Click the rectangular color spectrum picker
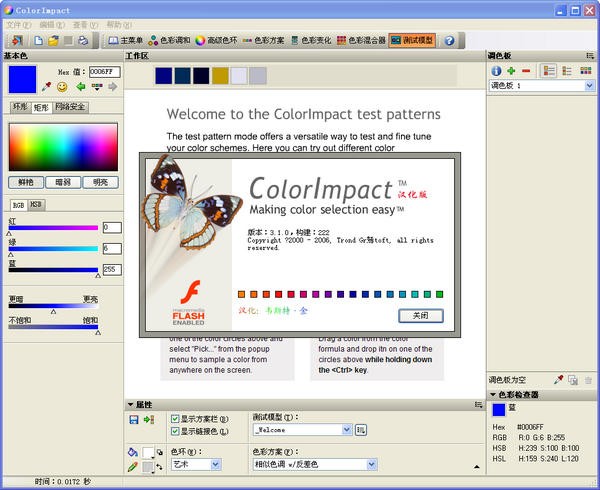The width and height of the screenshot is (600, 490). click(63, 147)
